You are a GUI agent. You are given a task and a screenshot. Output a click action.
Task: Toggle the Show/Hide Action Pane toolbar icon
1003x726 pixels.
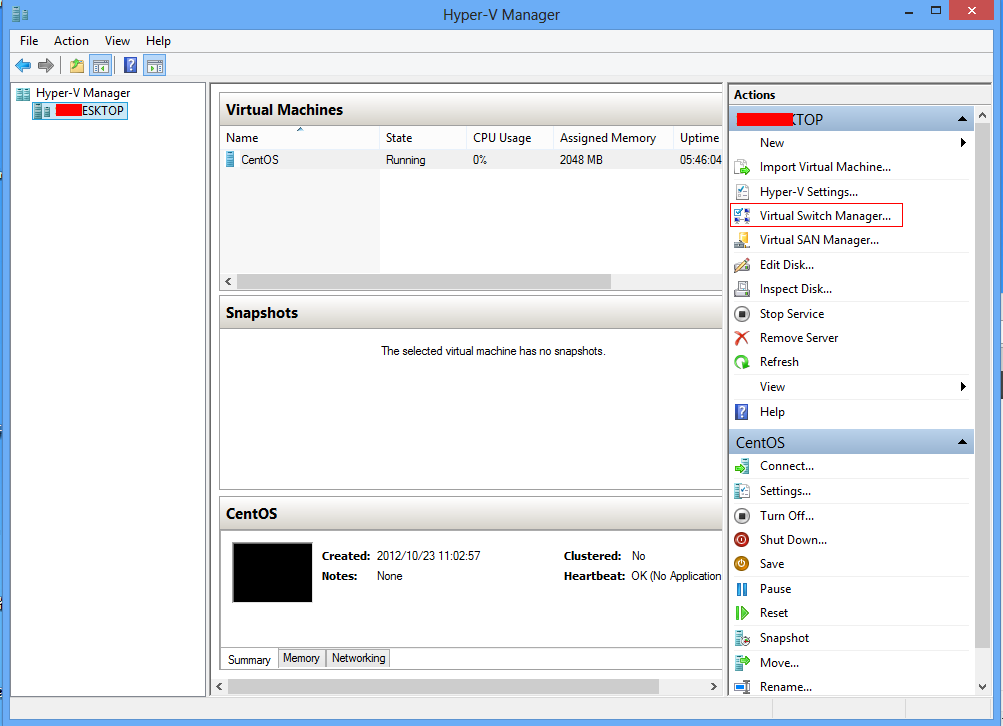pos(155,65)
